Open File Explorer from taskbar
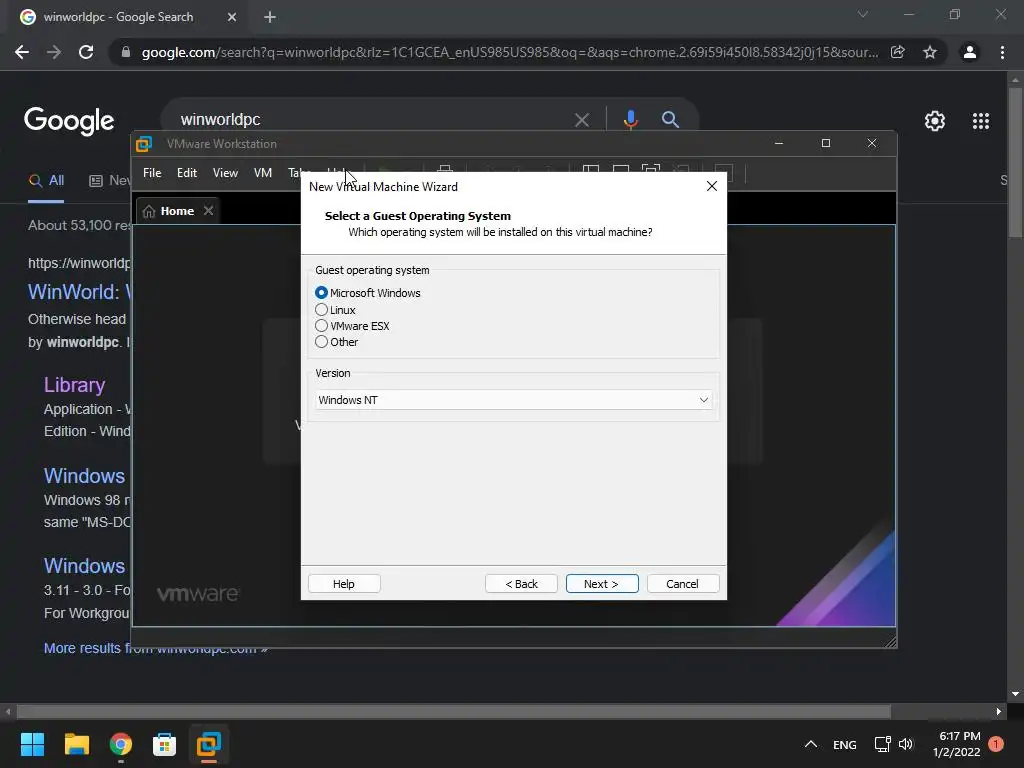1024x768 pixels. click(x=76, y=744)
